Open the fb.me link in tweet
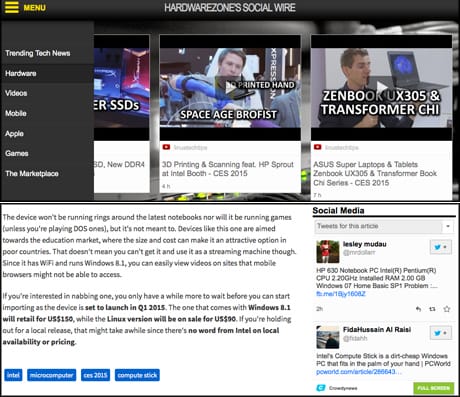This screenshot has height=397, width=460. (x=341, y=294)
